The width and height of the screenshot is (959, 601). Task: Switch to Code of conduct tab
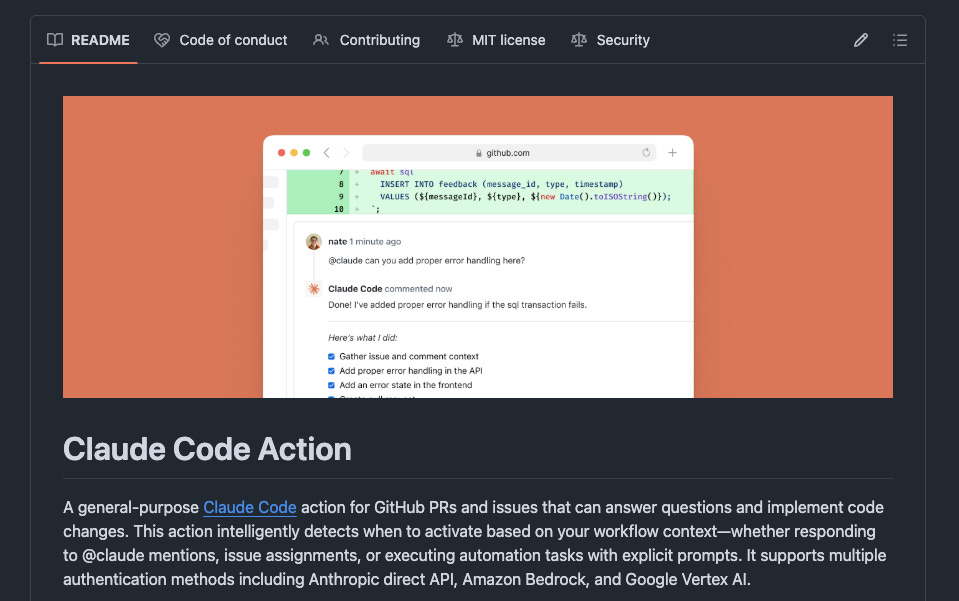(x=221, y=40)
